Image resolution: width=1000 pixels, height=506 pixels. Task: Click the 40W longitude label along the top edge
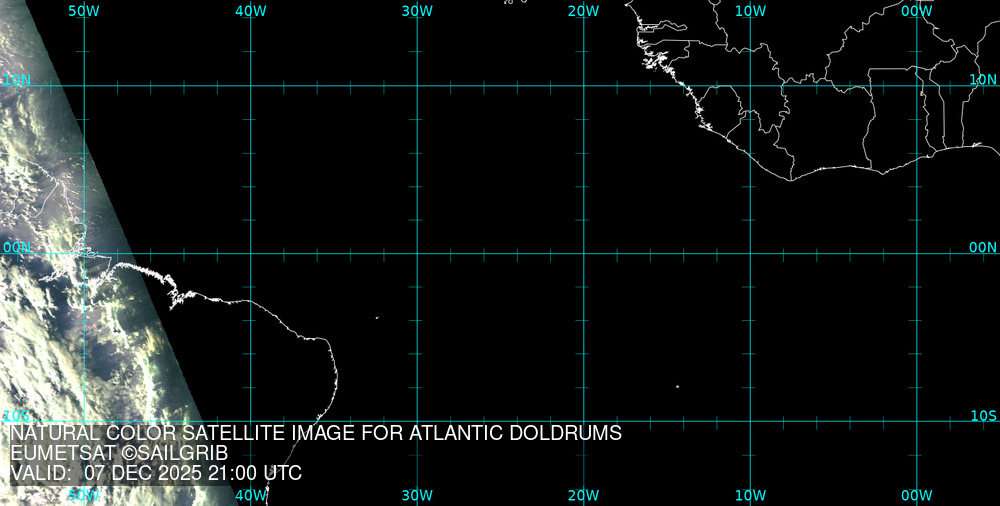pos(250,11)
